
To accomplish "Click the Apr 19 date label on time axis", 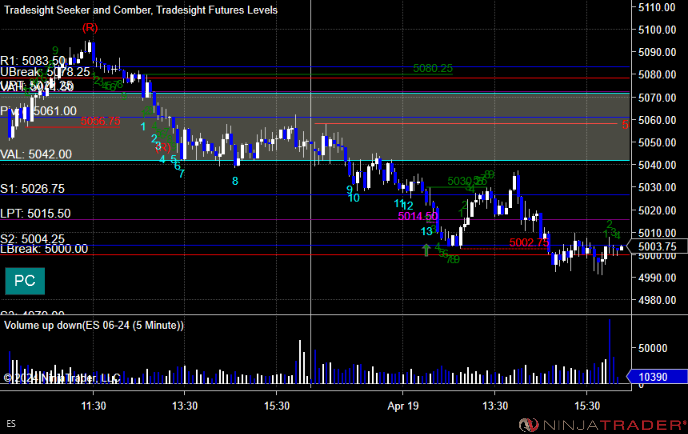I will coord(403,406).
